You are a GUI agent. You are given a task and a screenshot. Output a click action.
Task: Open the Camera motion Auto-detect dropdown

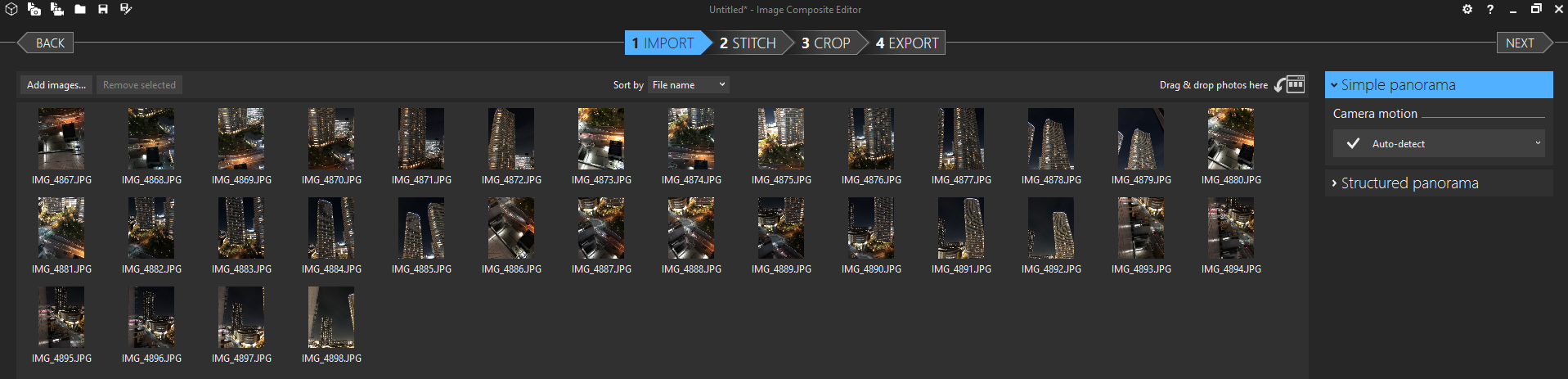pos(1439,143)
